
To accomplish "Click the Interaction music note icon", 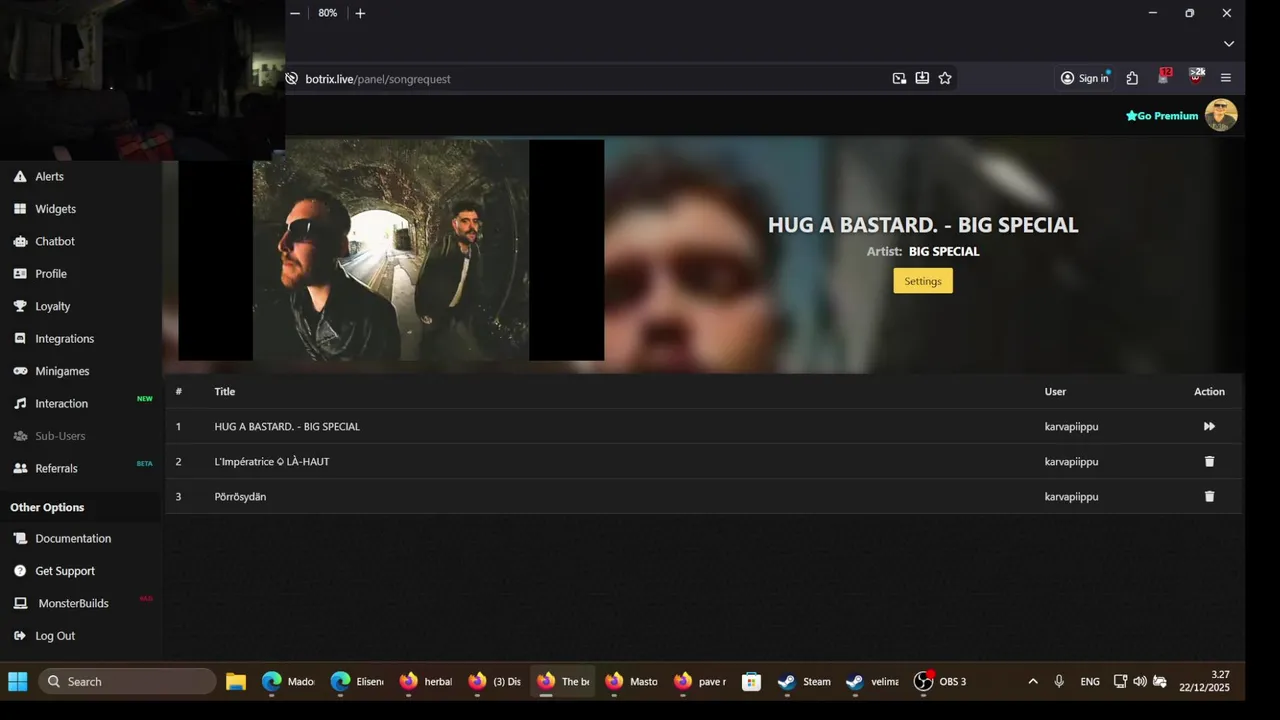I will 20,404.
